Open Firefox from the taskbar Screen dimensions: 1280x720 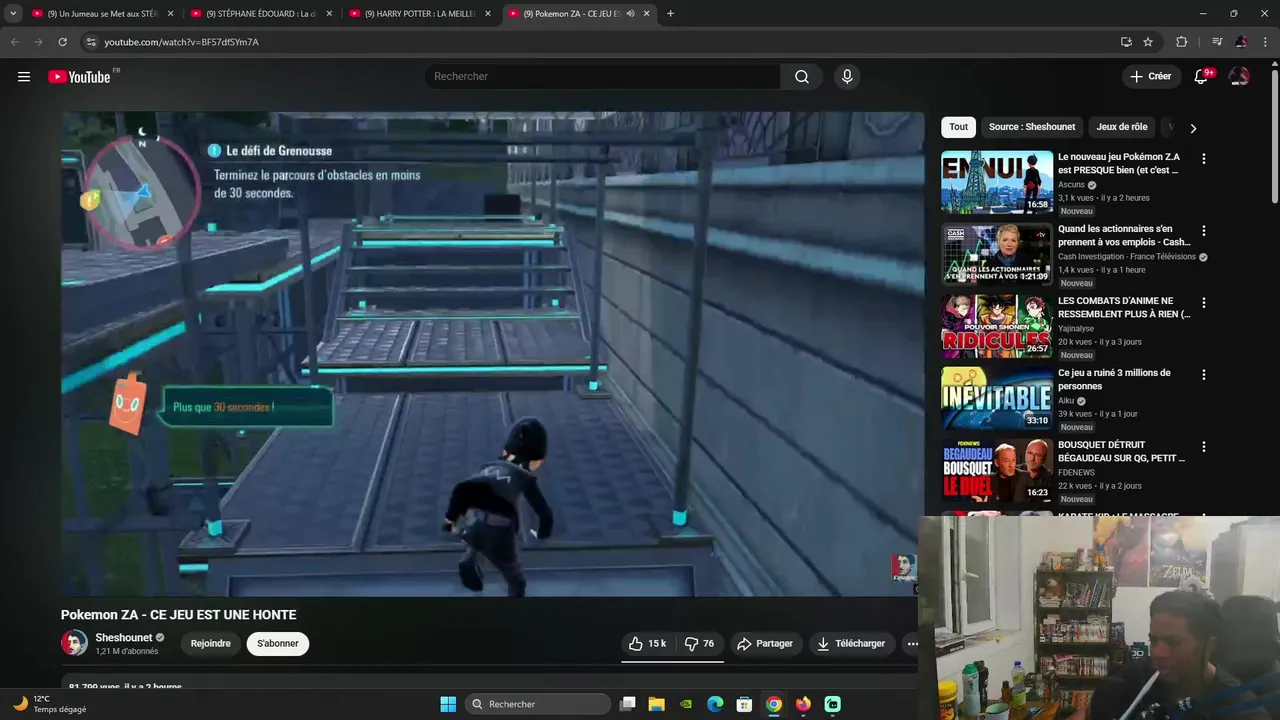click(803, 704)
